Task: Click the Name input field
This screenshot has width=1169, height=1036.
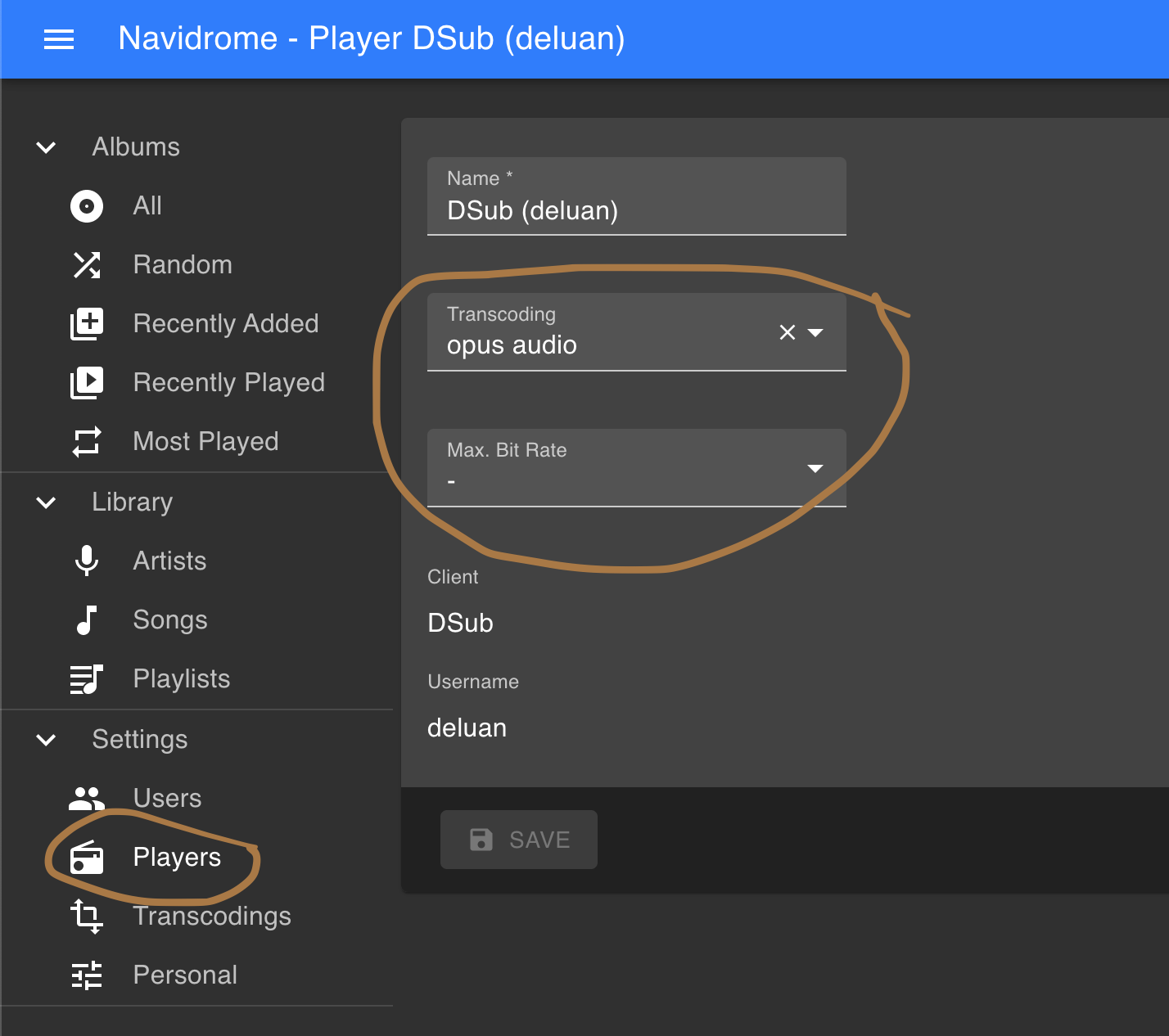Action: (x=637, y=210)
